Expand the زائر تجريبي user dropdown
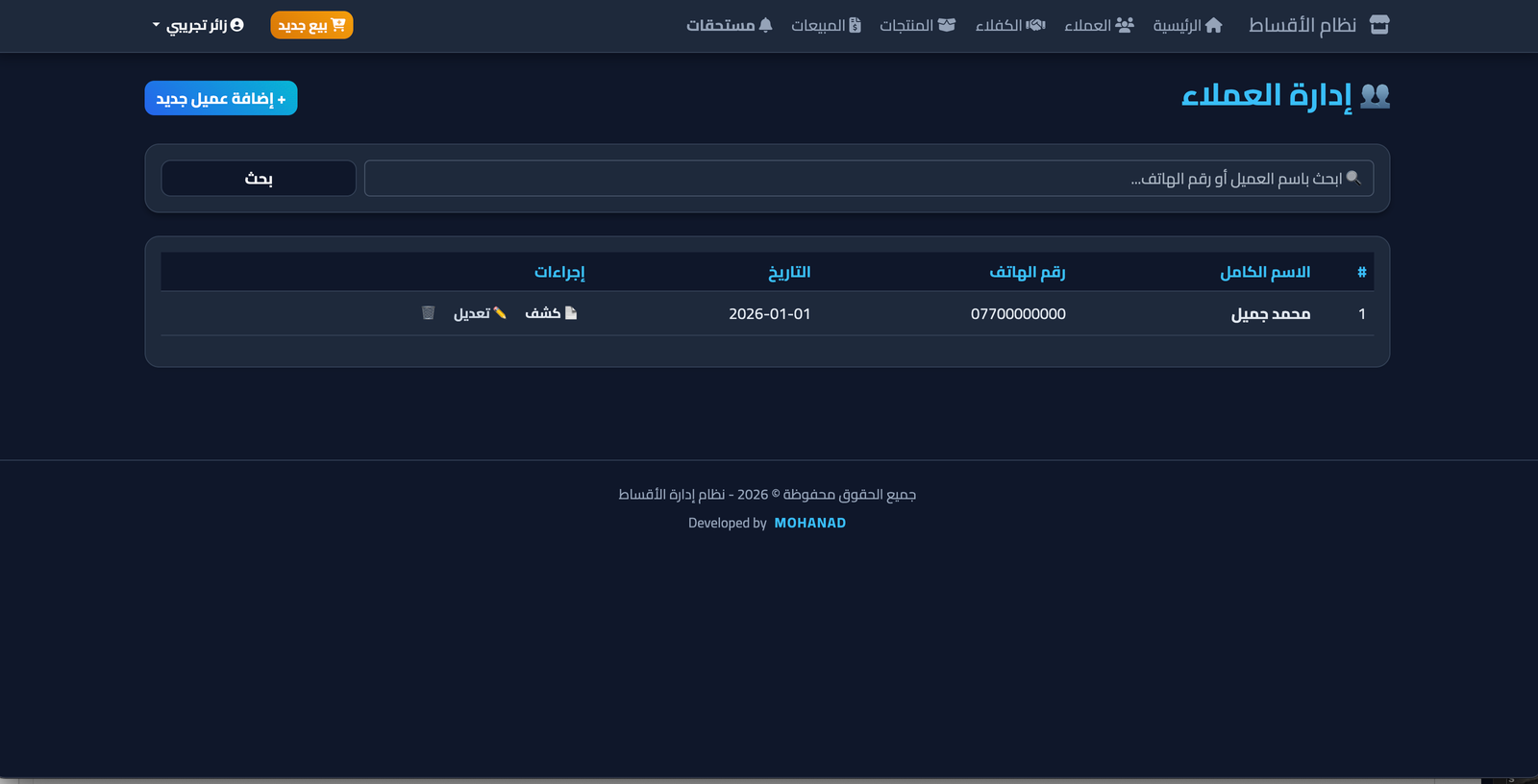 point(198,25)
